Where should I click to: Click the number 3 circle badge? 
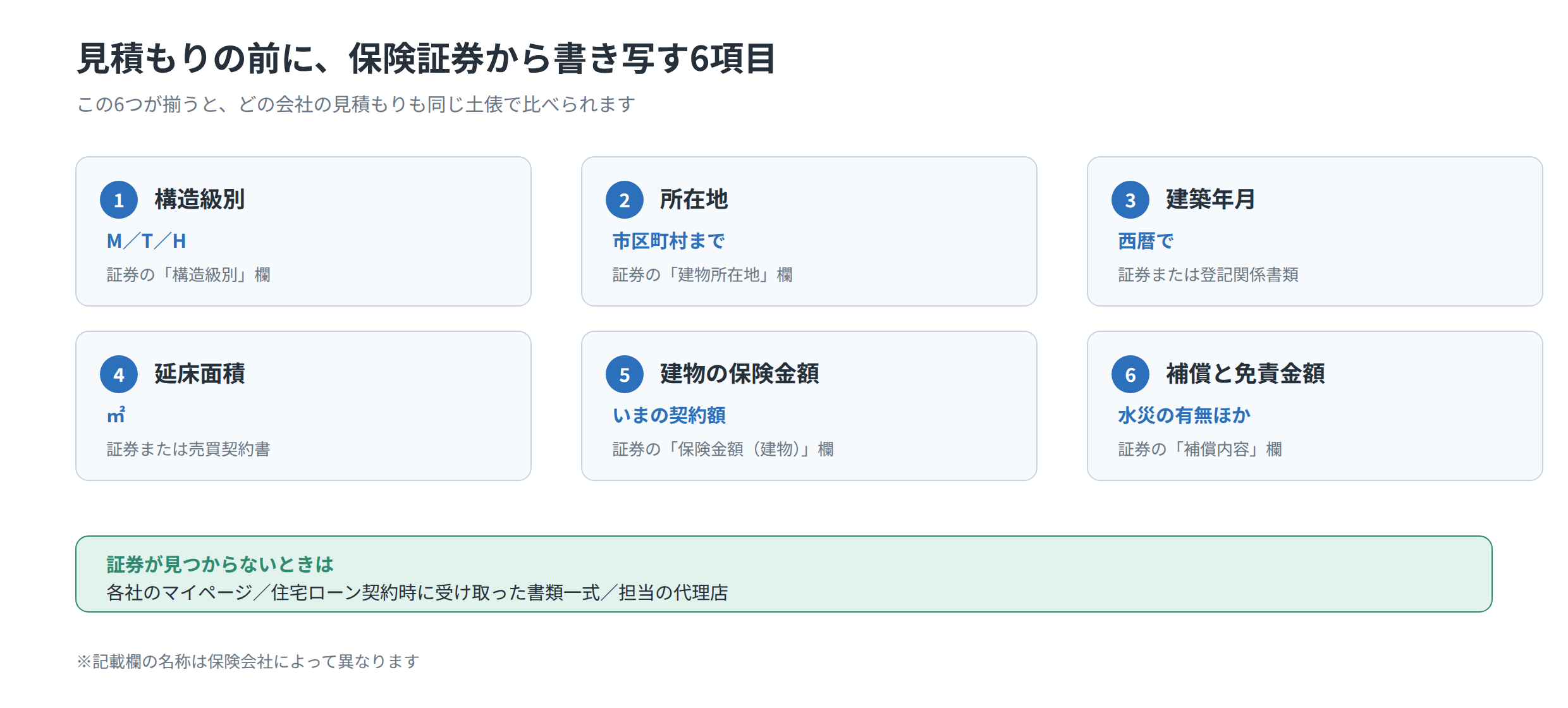coord(1130,200)
